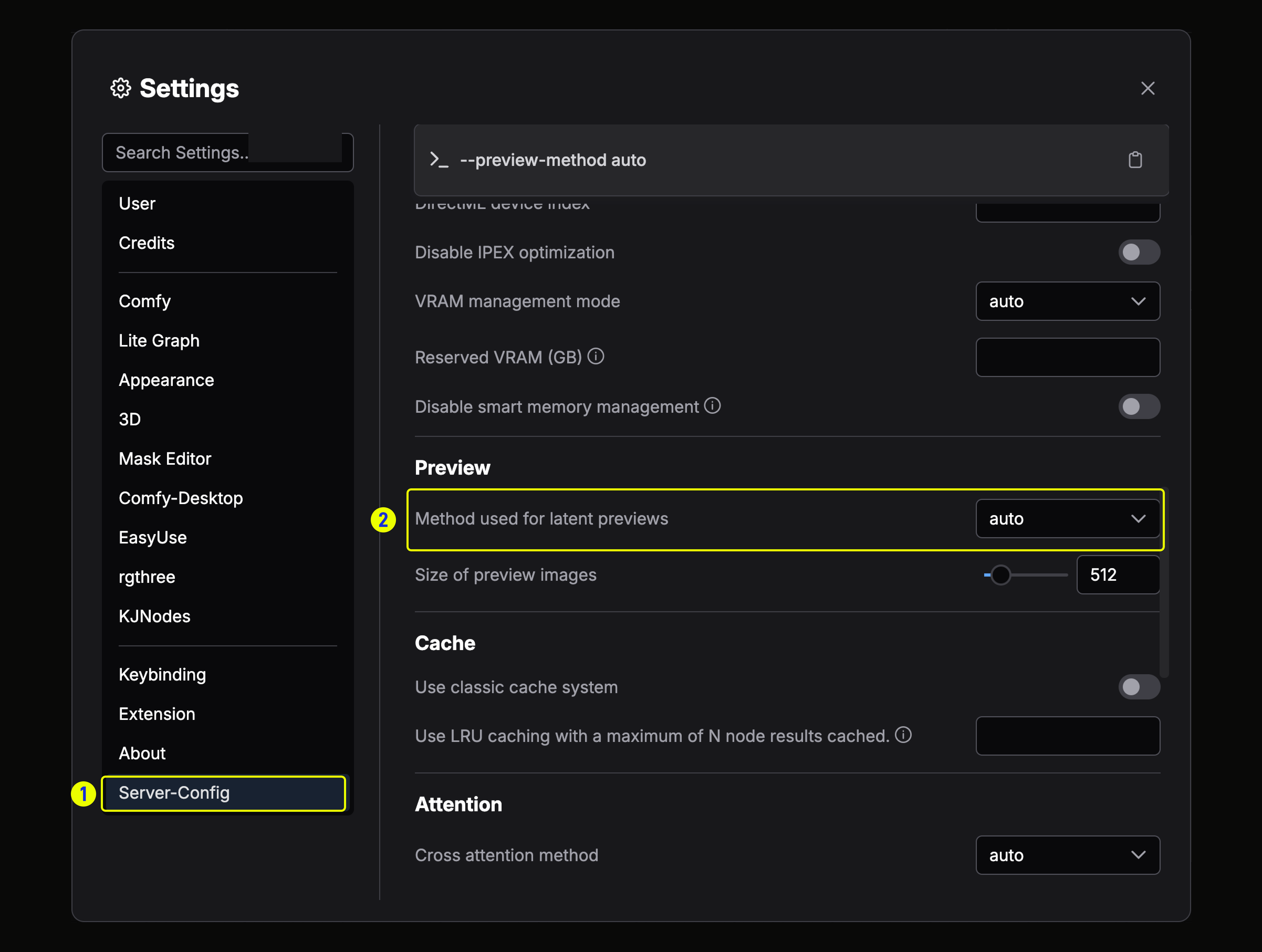1262x952 pixels.
Task: Go to the Appearance settings category
Action: click(166, 380)
